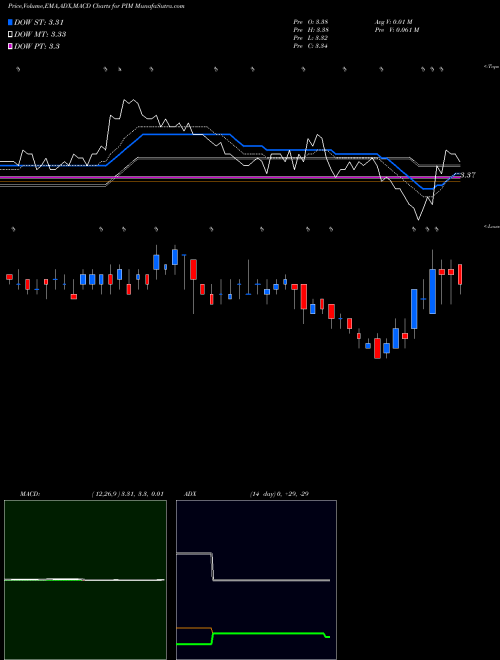Click the 'Pre L: 3.32' low value
The width and height of the screenshot is (500, 660).
(311, 38)
